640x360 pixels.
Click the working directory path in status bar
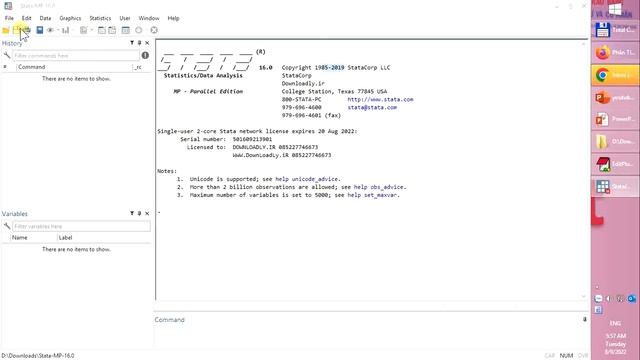[38, 356]
